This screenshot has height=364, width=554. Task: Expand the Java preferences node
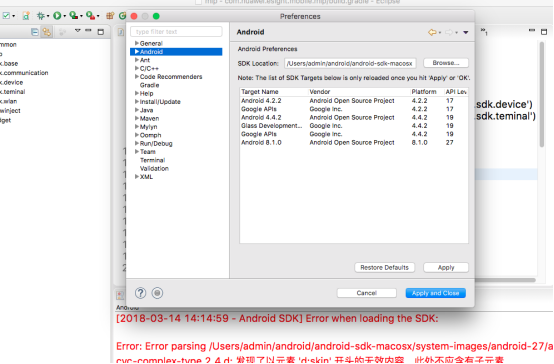(x=137, y=110)
